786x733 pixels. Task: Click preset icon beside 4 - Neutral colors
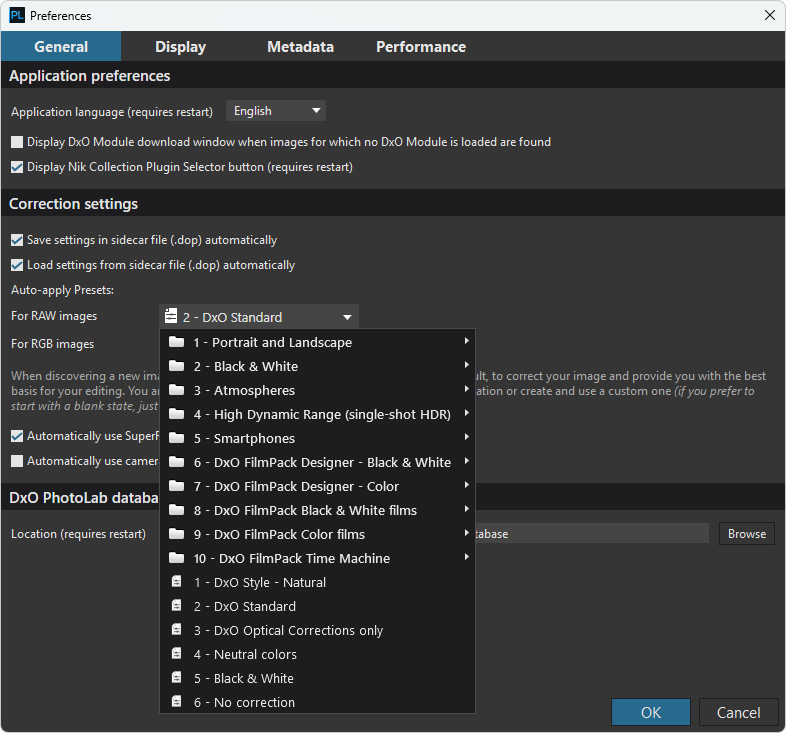[x=176, y=654]
